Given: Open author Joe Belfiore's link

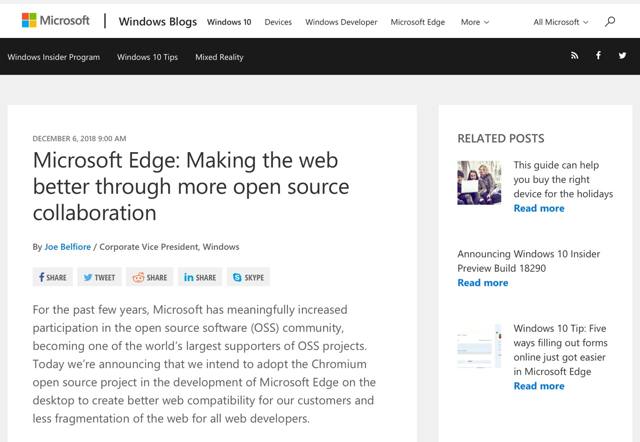Looking at the screenshot, I should tap(67, 246).
